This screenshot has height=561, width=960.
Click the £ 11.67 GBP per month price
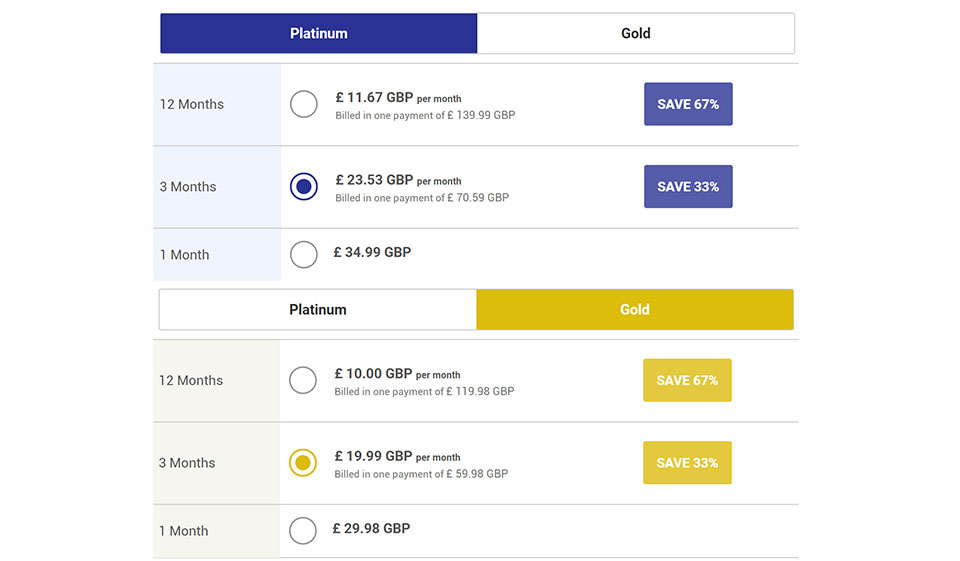[x=398, y=98]
